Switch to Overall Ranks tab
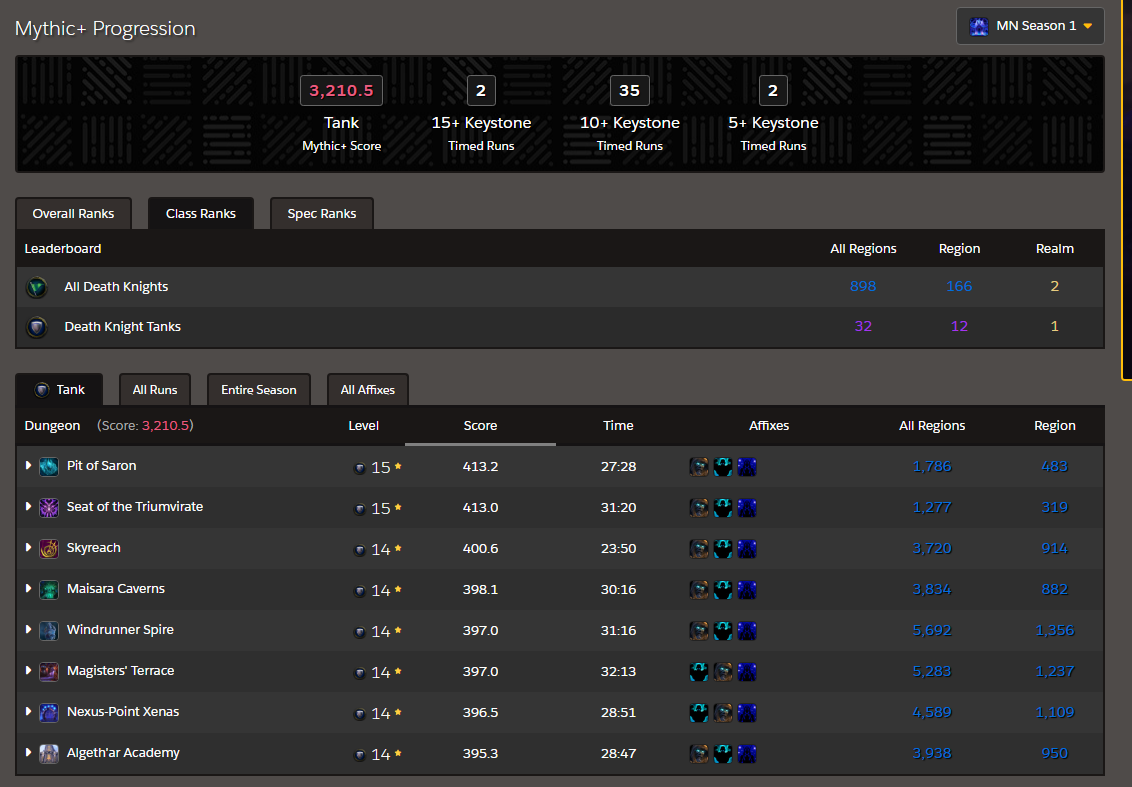 pos(73,214)
